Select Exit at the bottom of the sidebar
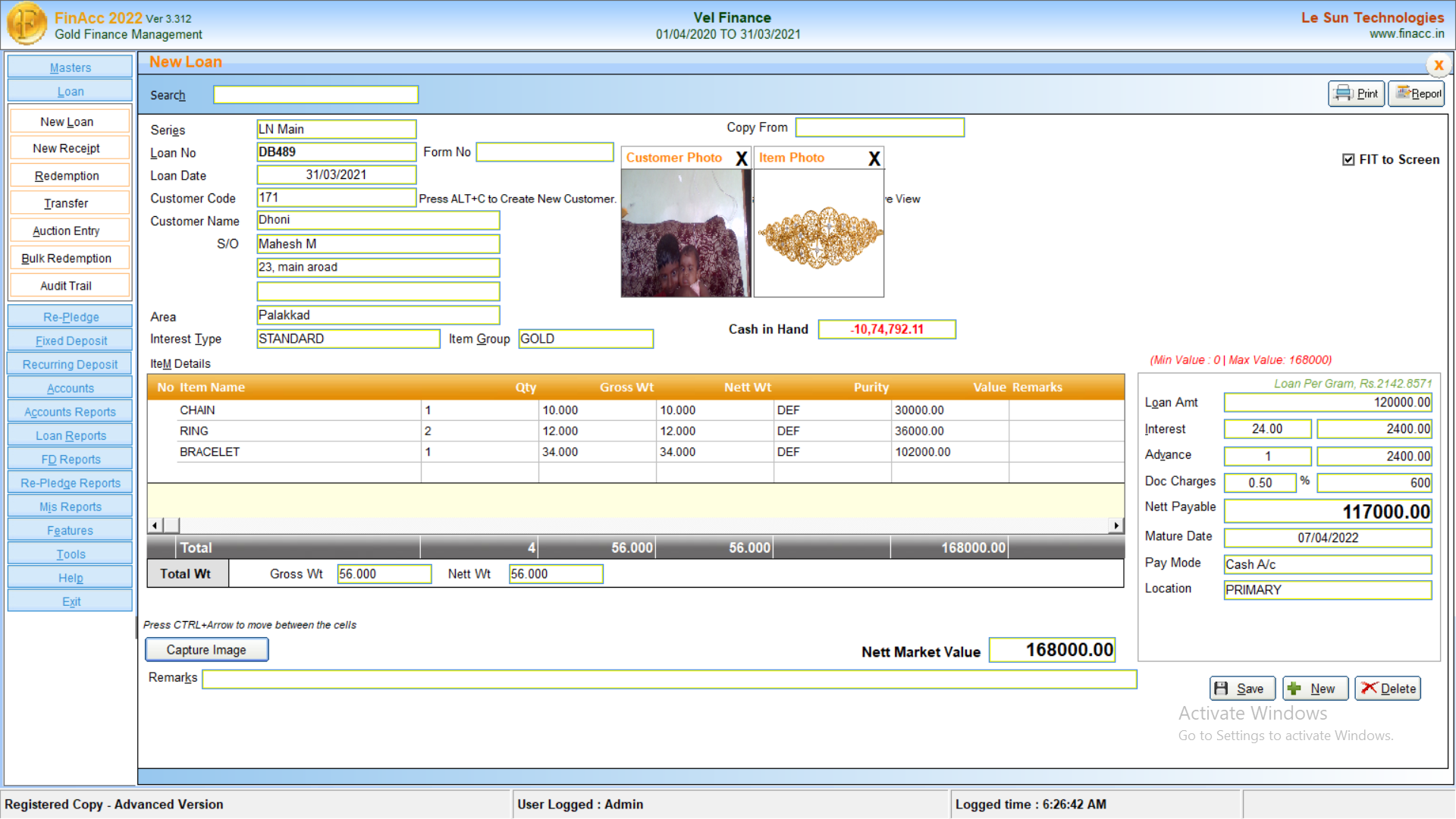The image size is (1456, 819). tap(70, 601)
